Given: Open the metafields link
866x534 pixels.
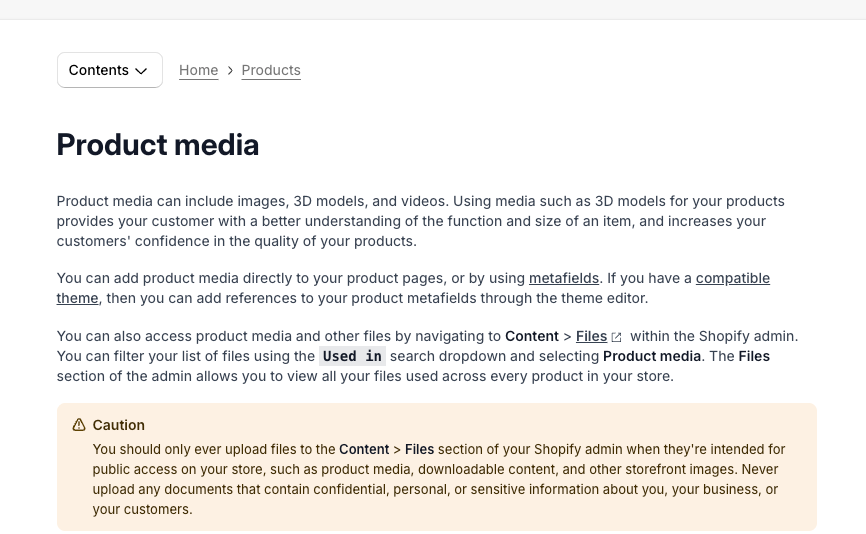Looking at the screenshot, I should click(x=564, y=278).
